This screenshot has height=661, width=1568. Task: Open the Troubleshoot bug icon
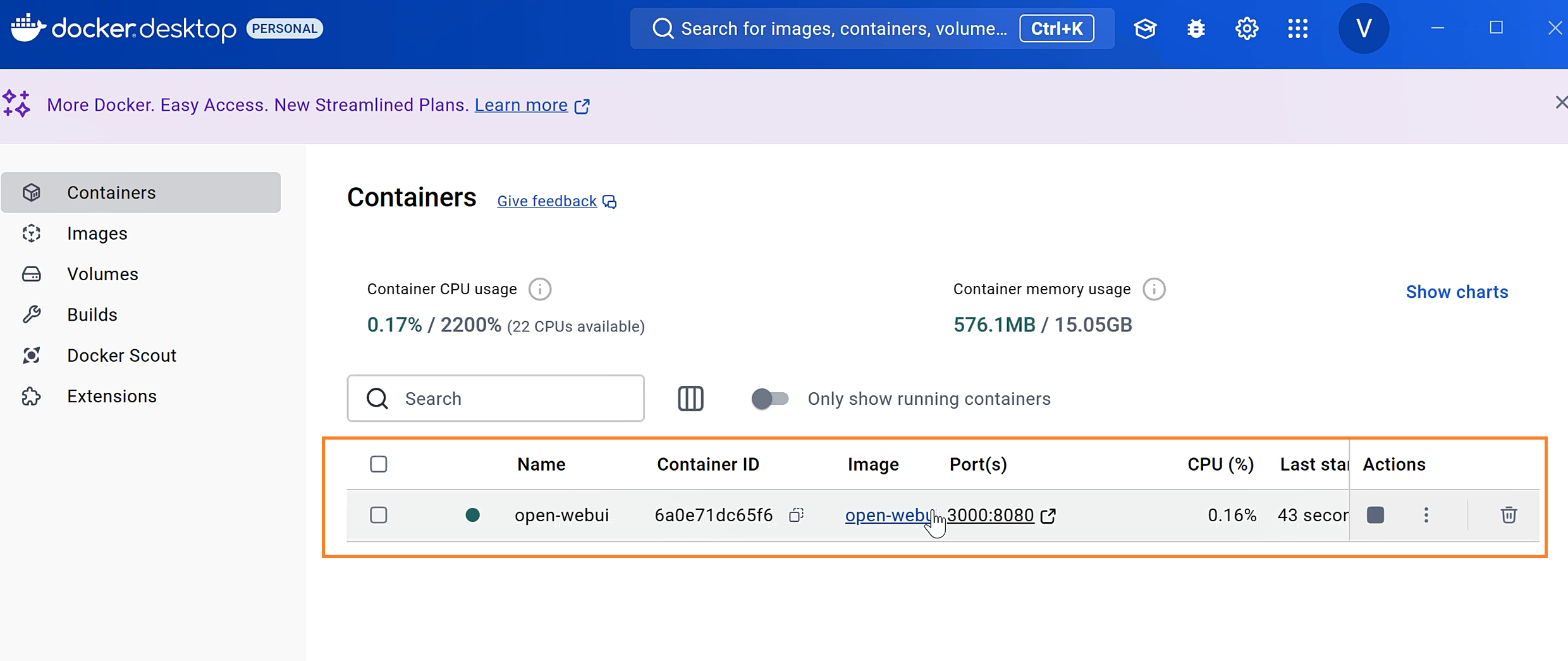pyautogui.click(x=1196, y=28)
